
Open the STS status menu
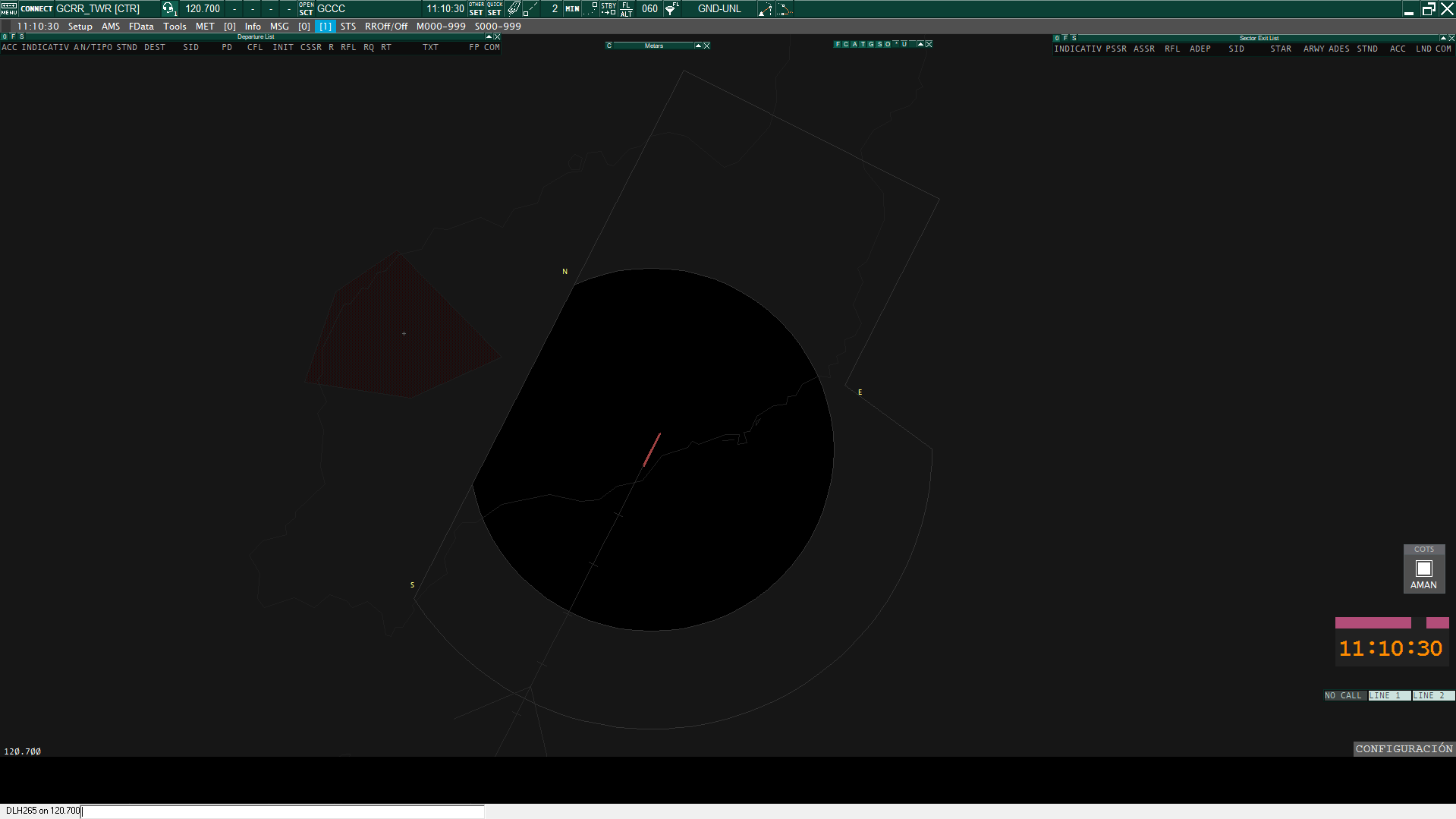coord(348,27)
